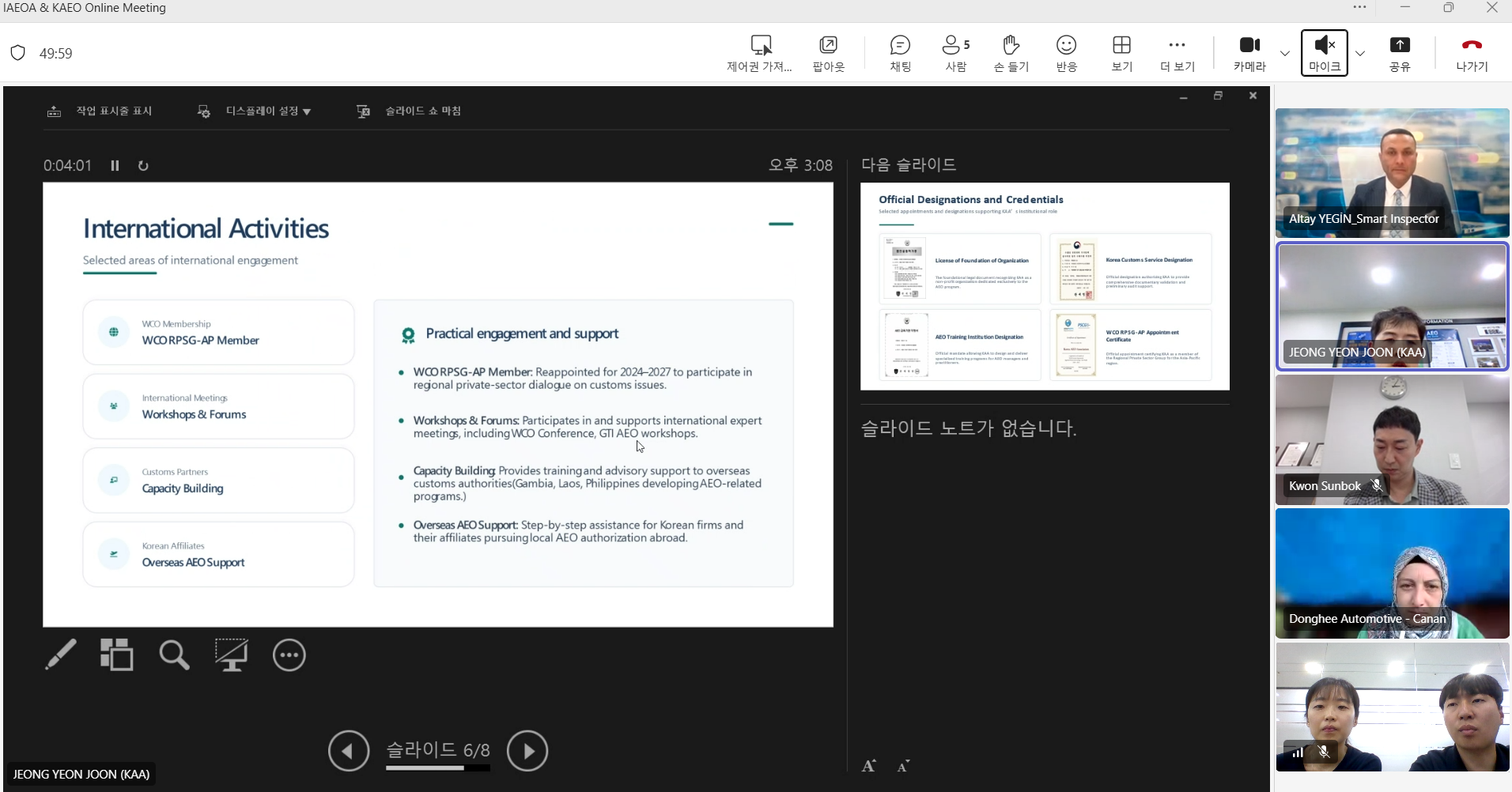Click the meeting privacy shield icon

(x=18, y=53)
